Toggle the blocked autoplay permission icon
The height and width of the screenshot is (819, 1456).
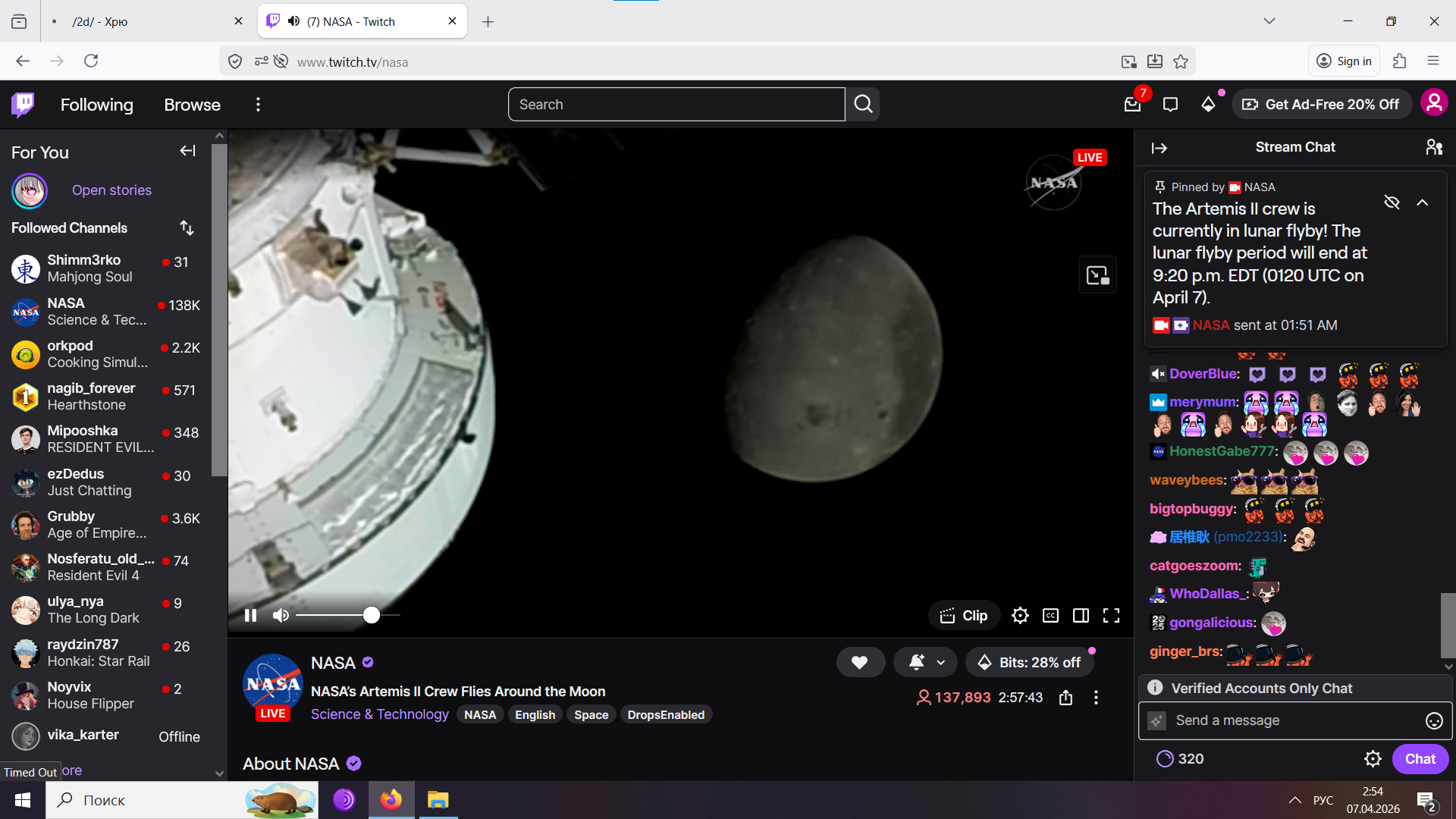click(281, 61)
